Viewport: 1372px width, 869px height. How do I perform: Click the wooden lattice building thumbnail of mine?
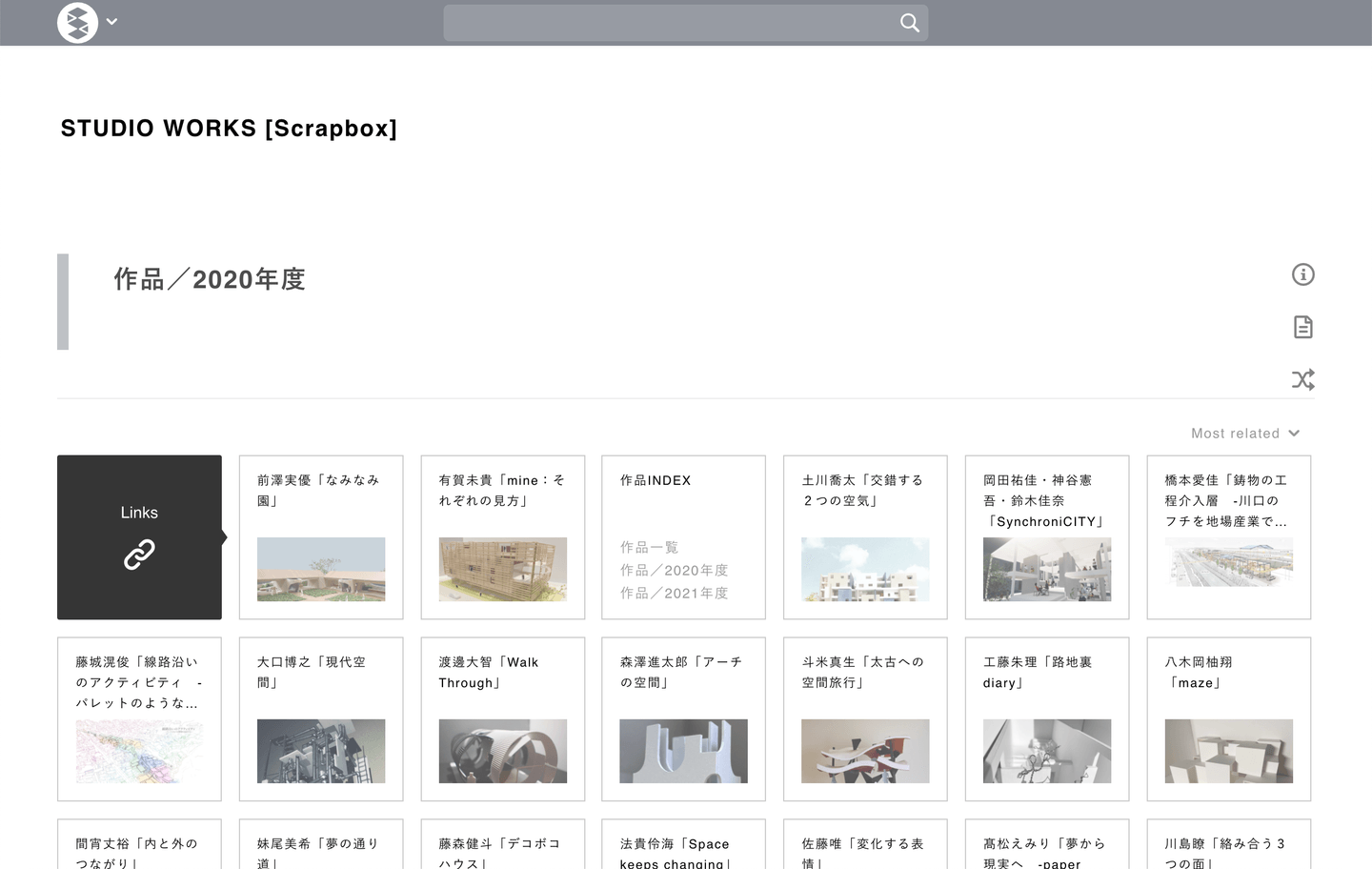[x=503, y=569]
